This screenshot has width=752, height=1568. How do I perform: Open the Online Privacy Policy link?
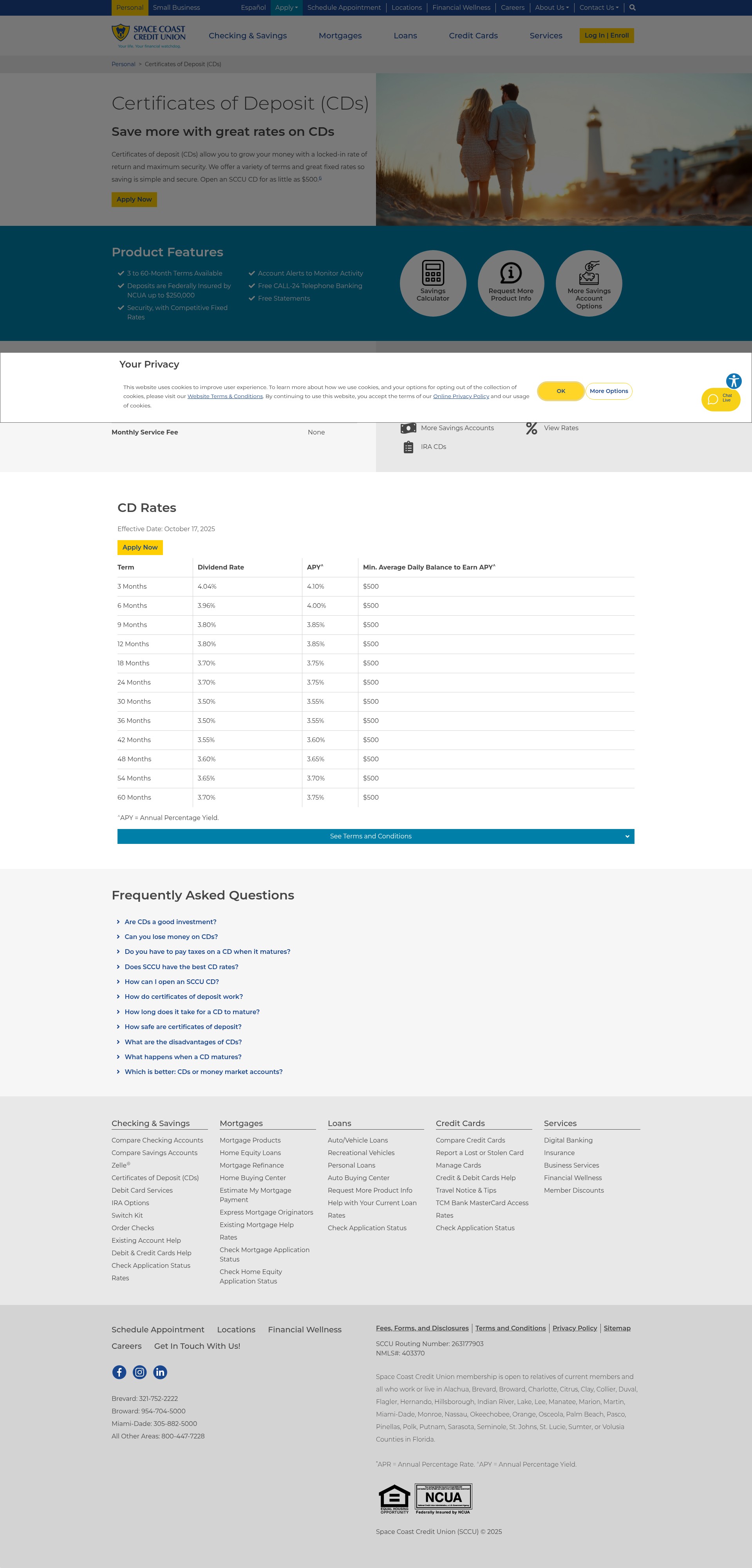[x=461, y=396]
